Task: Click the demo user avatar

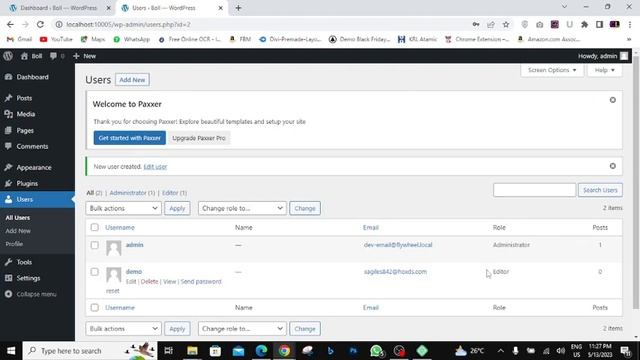Action: [x=113, y=275]
